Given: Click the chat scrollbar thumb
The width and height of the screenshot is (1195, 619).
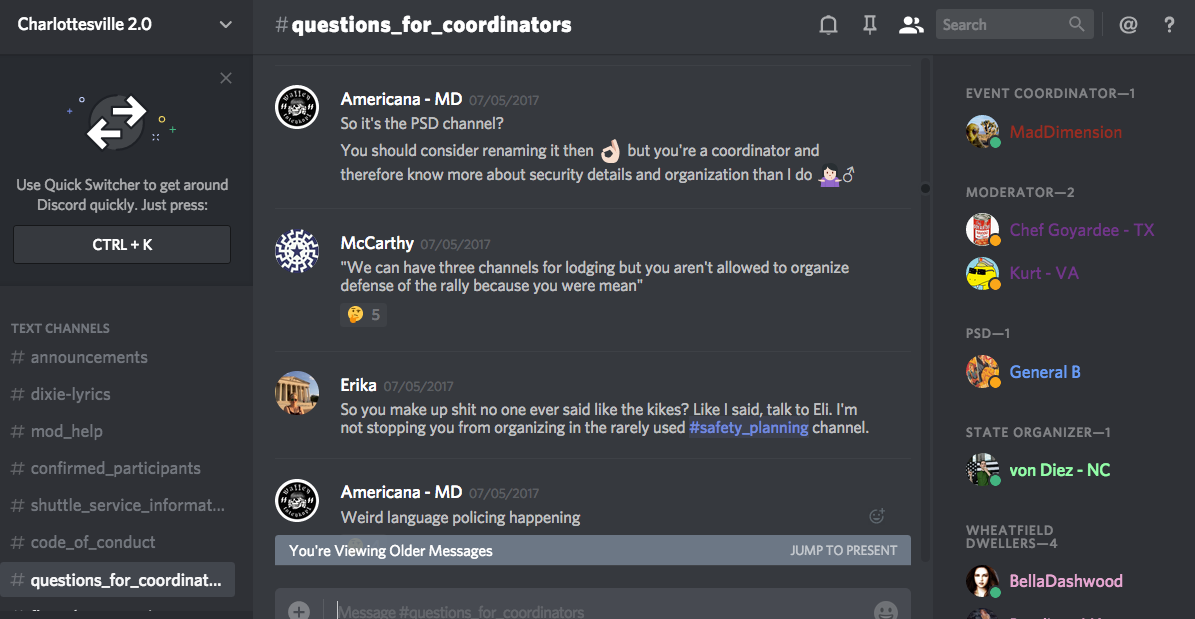Looking at the screenshot, I should (925, 188).
